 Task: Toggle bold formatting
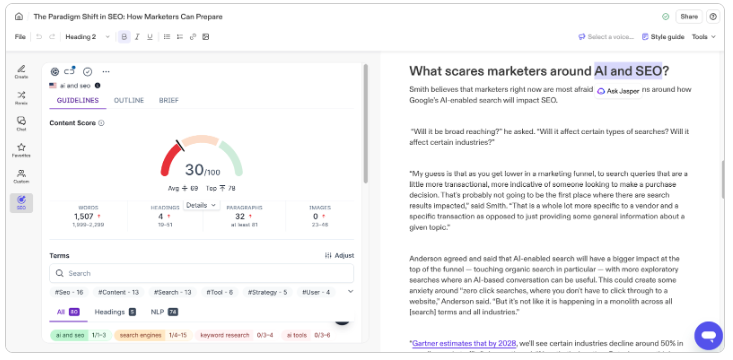click(124, 37)
